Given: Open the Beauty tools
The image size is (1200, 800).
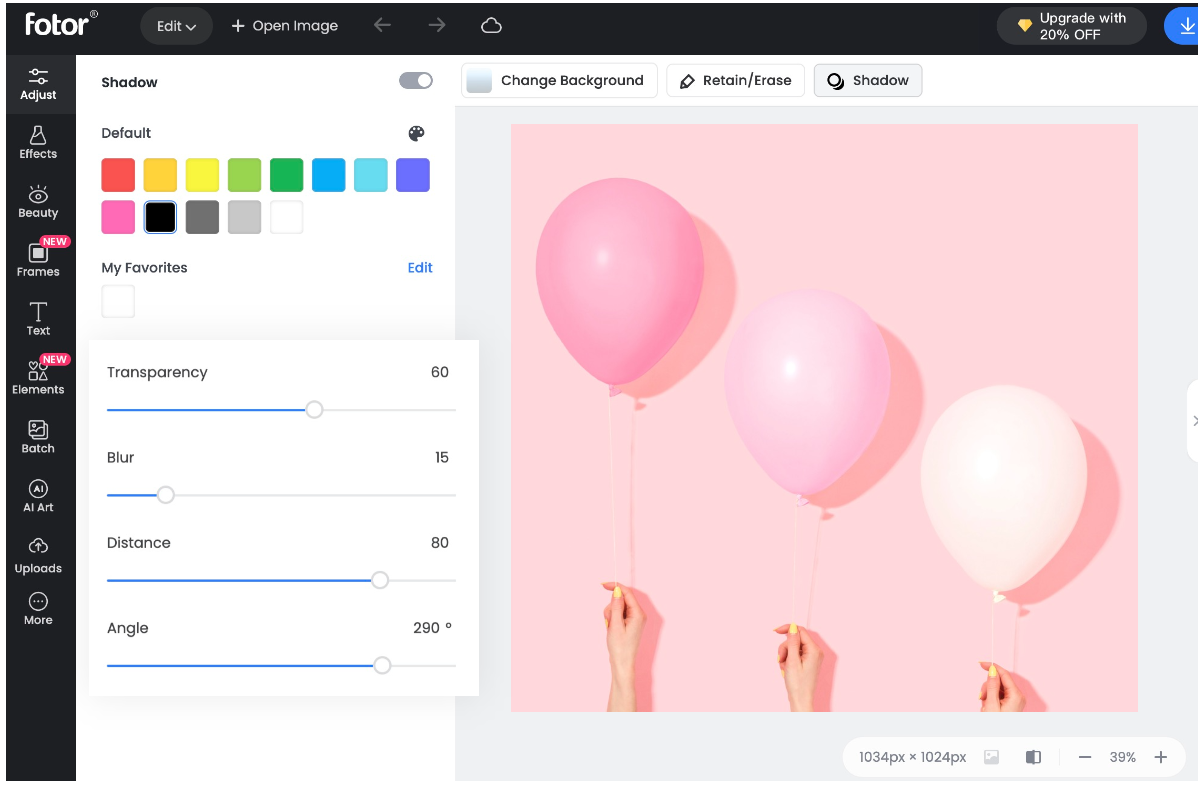Looking at the screenshot, I should point(38,201).
